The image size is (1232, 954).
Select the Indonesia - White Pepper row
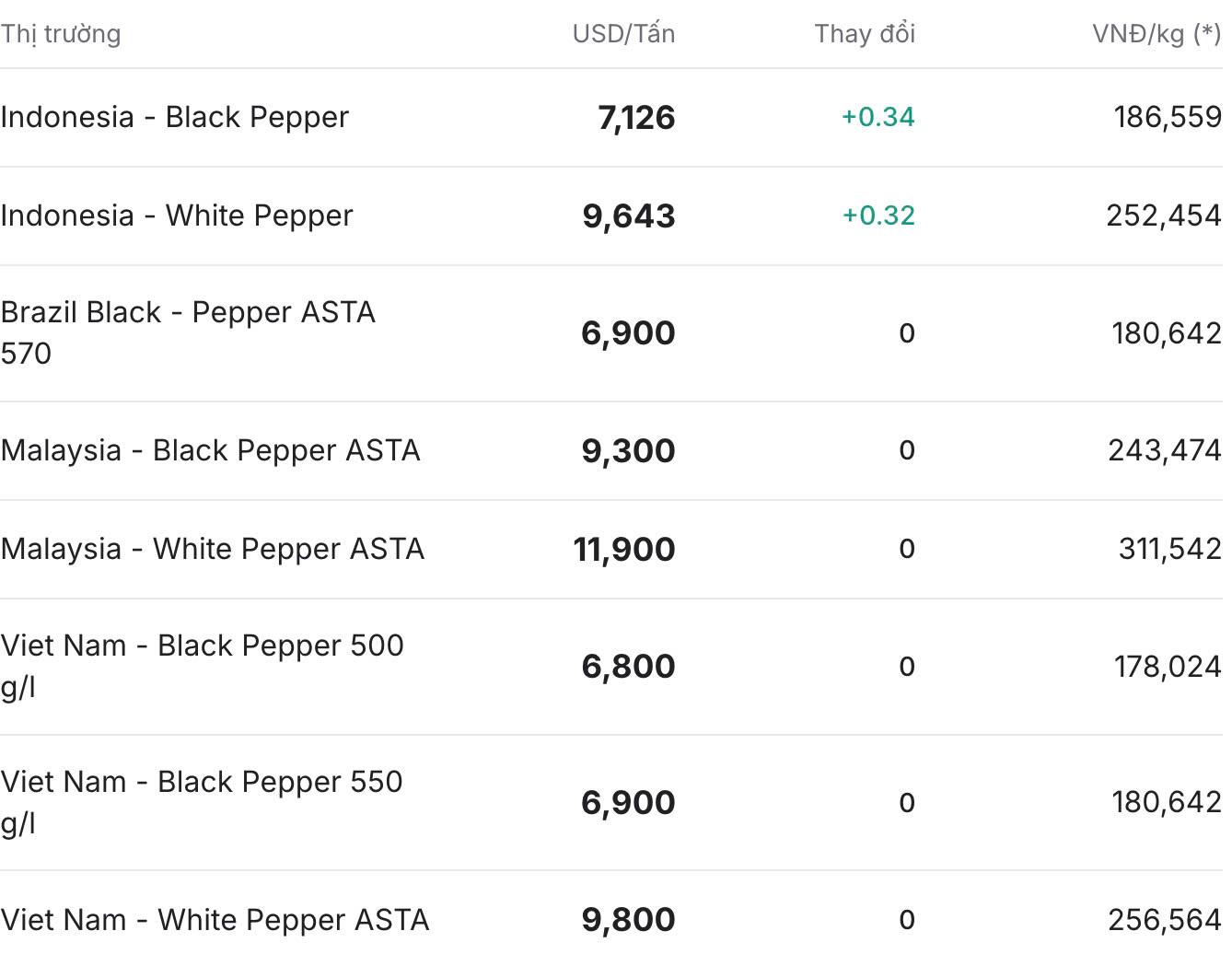[x=611, y=216]
